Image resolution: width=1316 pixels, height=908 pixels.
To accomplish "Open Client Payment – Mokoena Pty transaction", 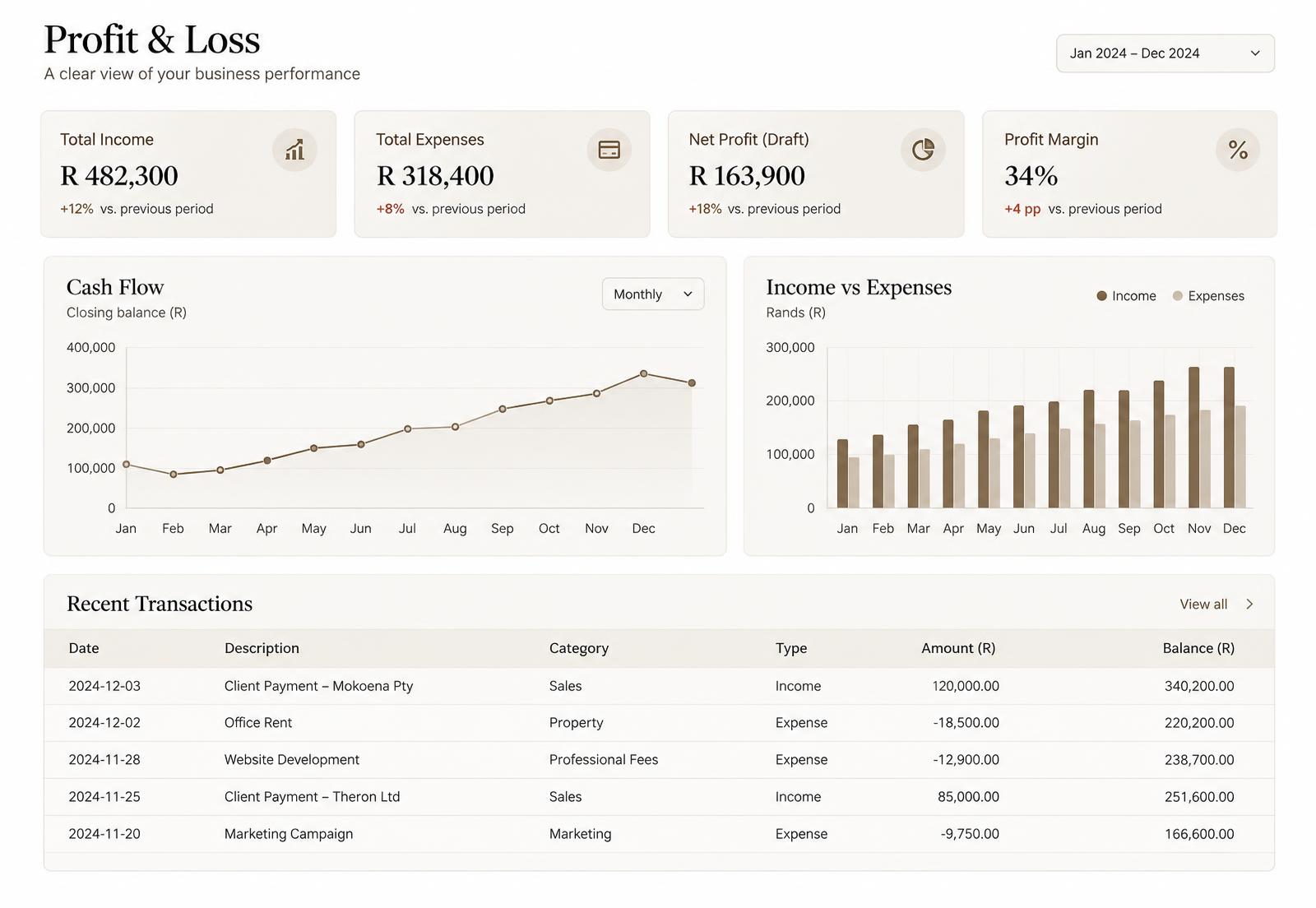I will (x=318, y=686).
